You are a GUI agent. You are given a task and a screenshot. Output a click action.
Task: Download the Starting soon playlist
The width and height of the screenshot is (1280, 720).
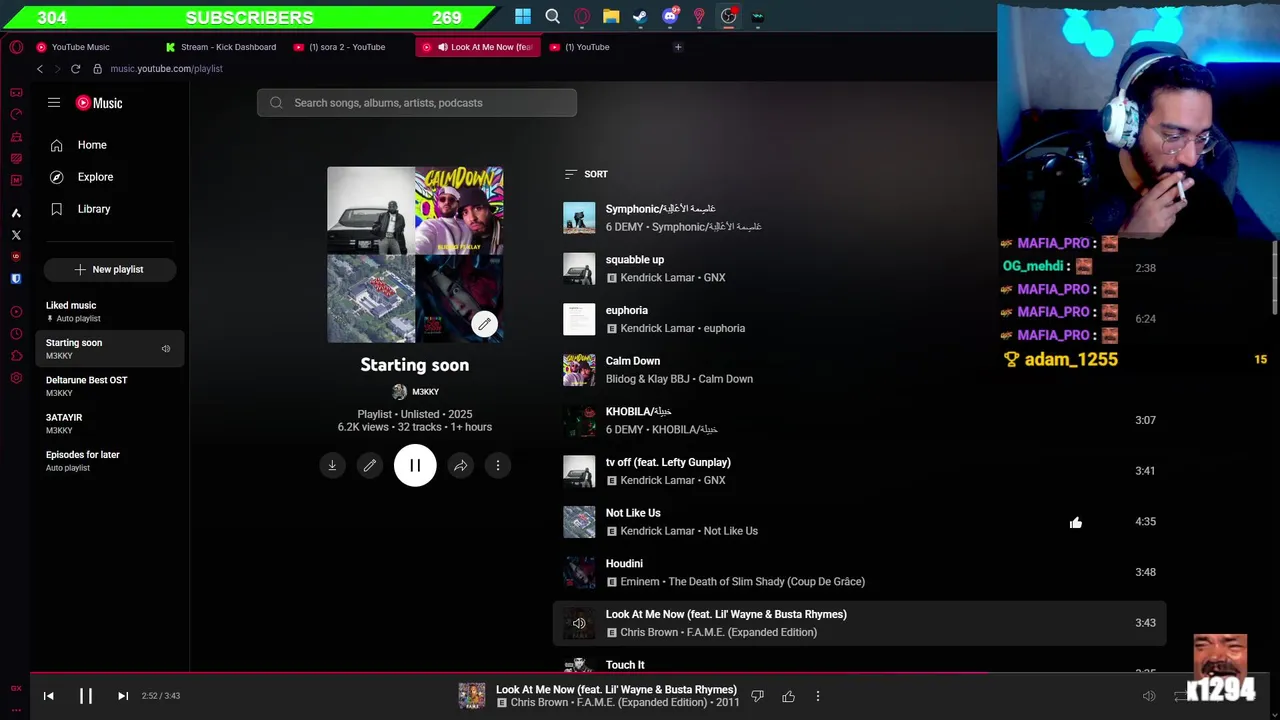click(x=332, y=465)
